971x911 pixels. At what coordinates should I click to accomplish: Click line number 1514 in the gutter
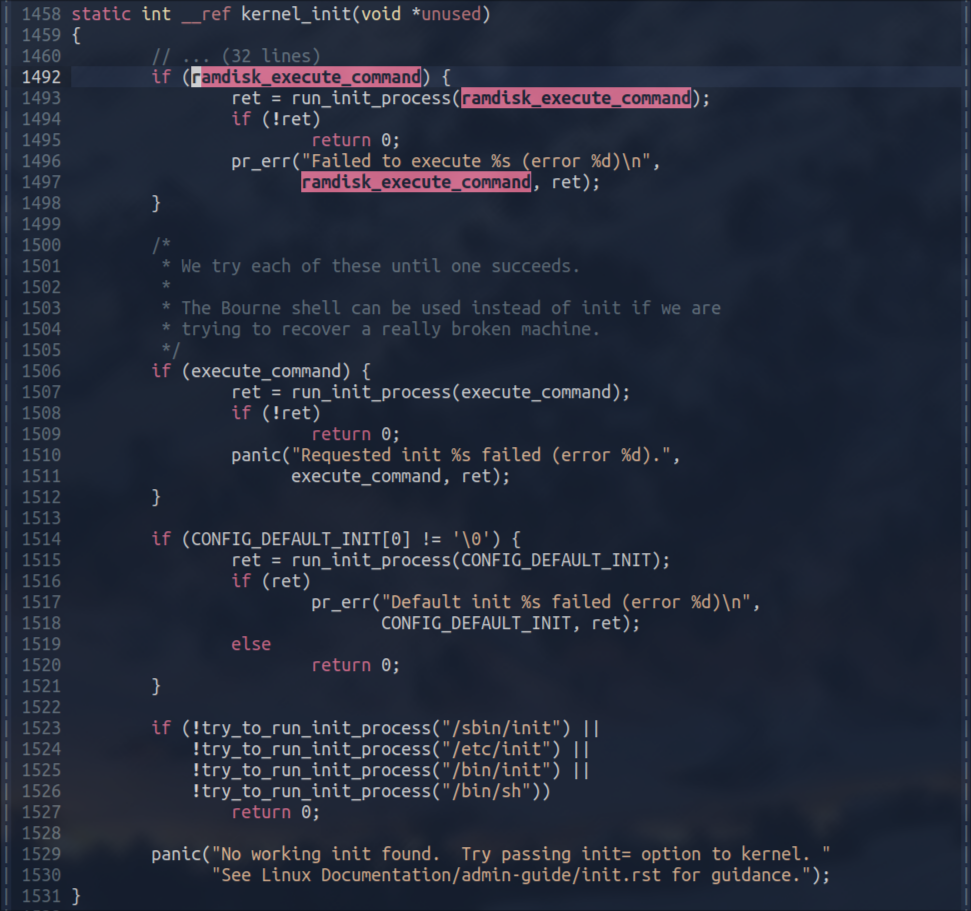40,539
